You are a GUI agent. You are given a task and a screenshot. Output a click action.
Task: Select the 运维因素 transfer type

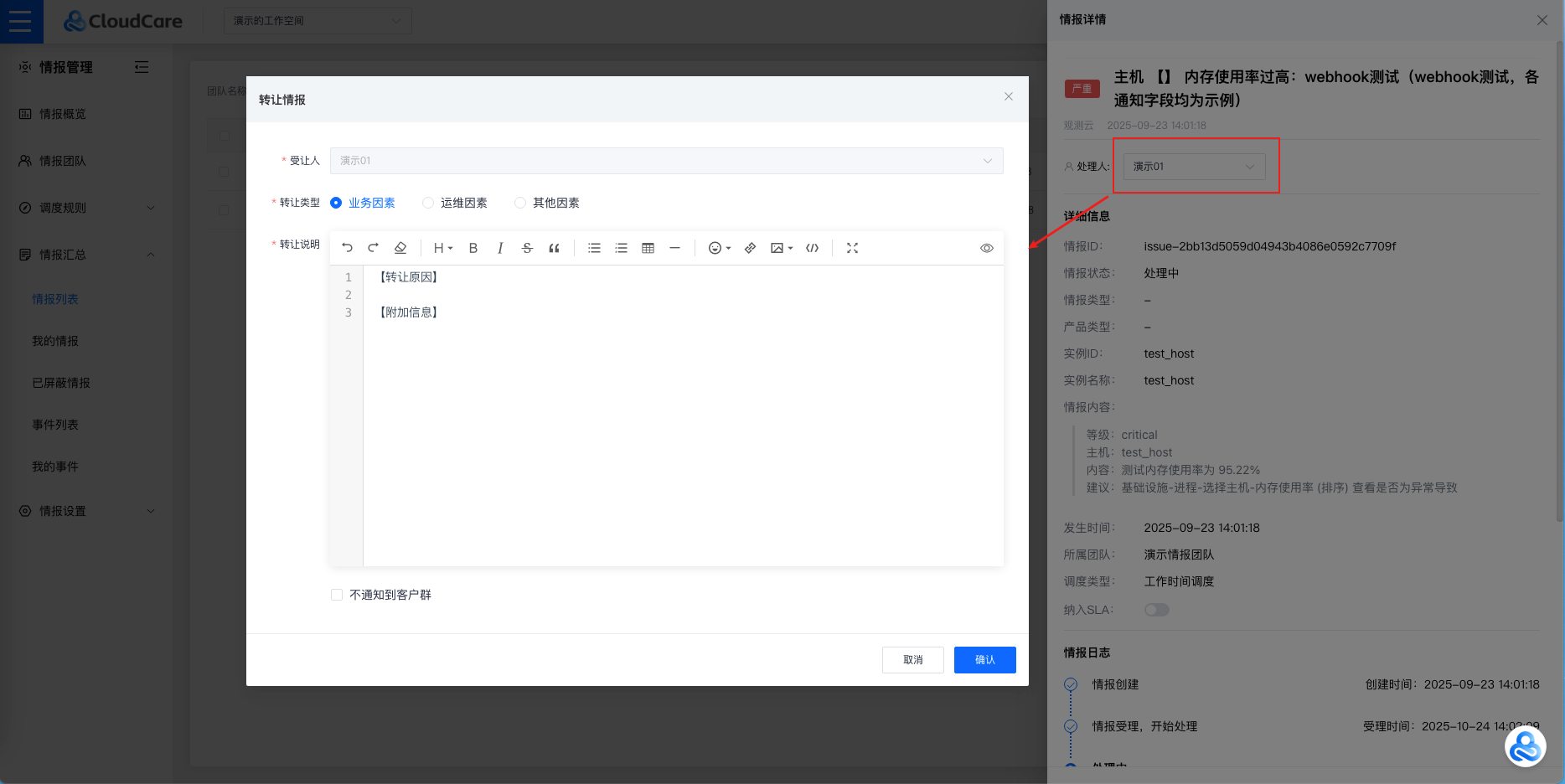tap(428, 203)
